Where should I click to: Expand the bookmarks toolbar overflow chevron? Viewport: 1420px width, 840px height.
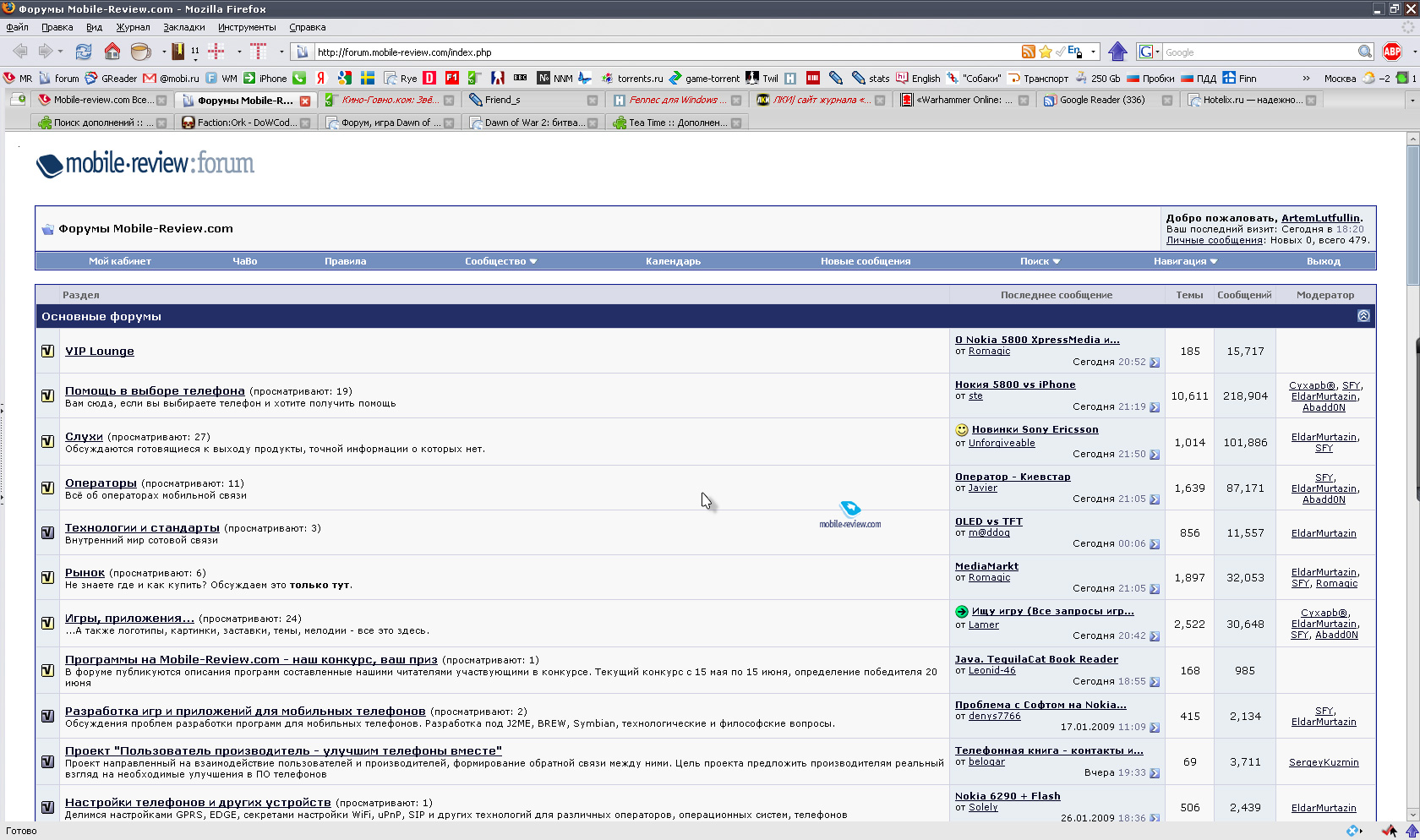click(1306, 78)
